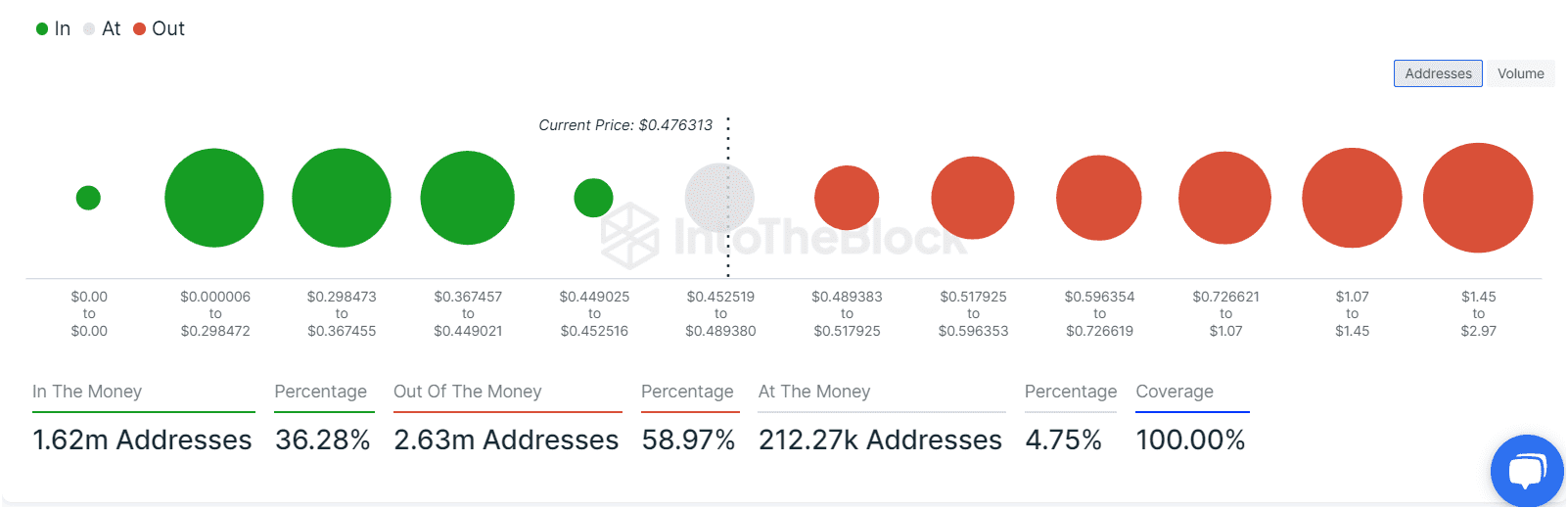Click the red $0.596354 to $0.726619 bubble
Image resolution: width=1568 pixels, height=509 pixels.
(x=1099, y=198)
